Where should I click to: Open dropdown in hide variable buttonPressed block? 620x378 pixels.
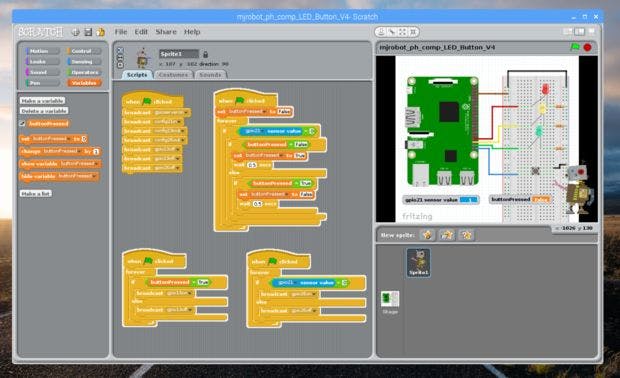[x=95, y=176]
